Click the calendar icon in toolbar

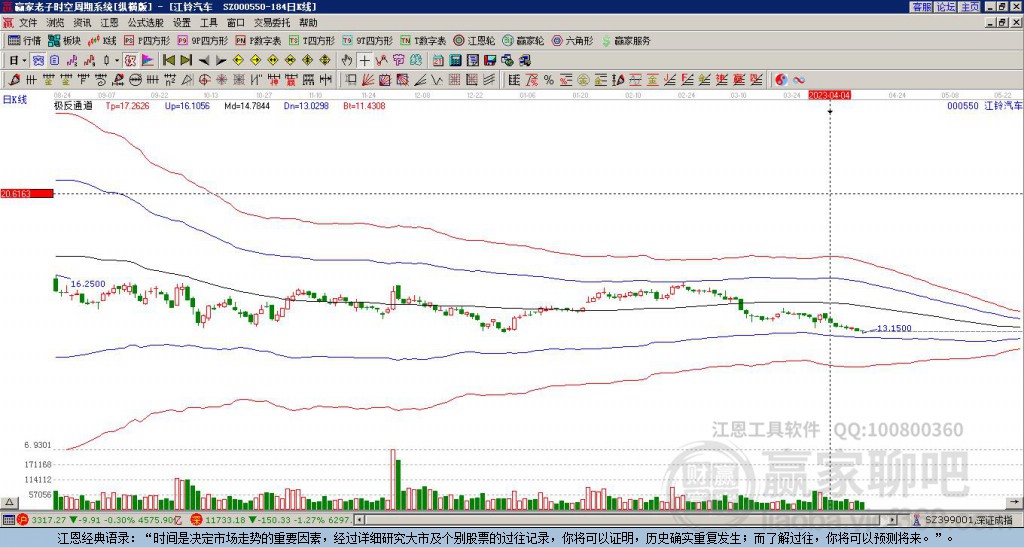click(438, 61)
